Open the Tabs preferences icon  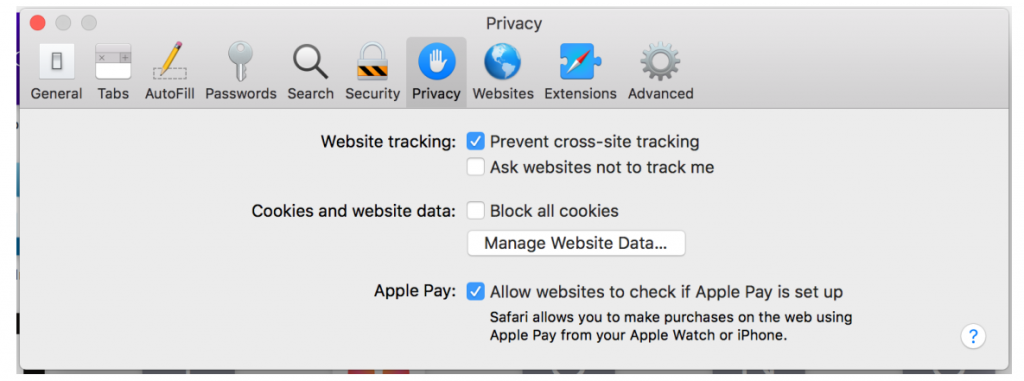[113, 62]
